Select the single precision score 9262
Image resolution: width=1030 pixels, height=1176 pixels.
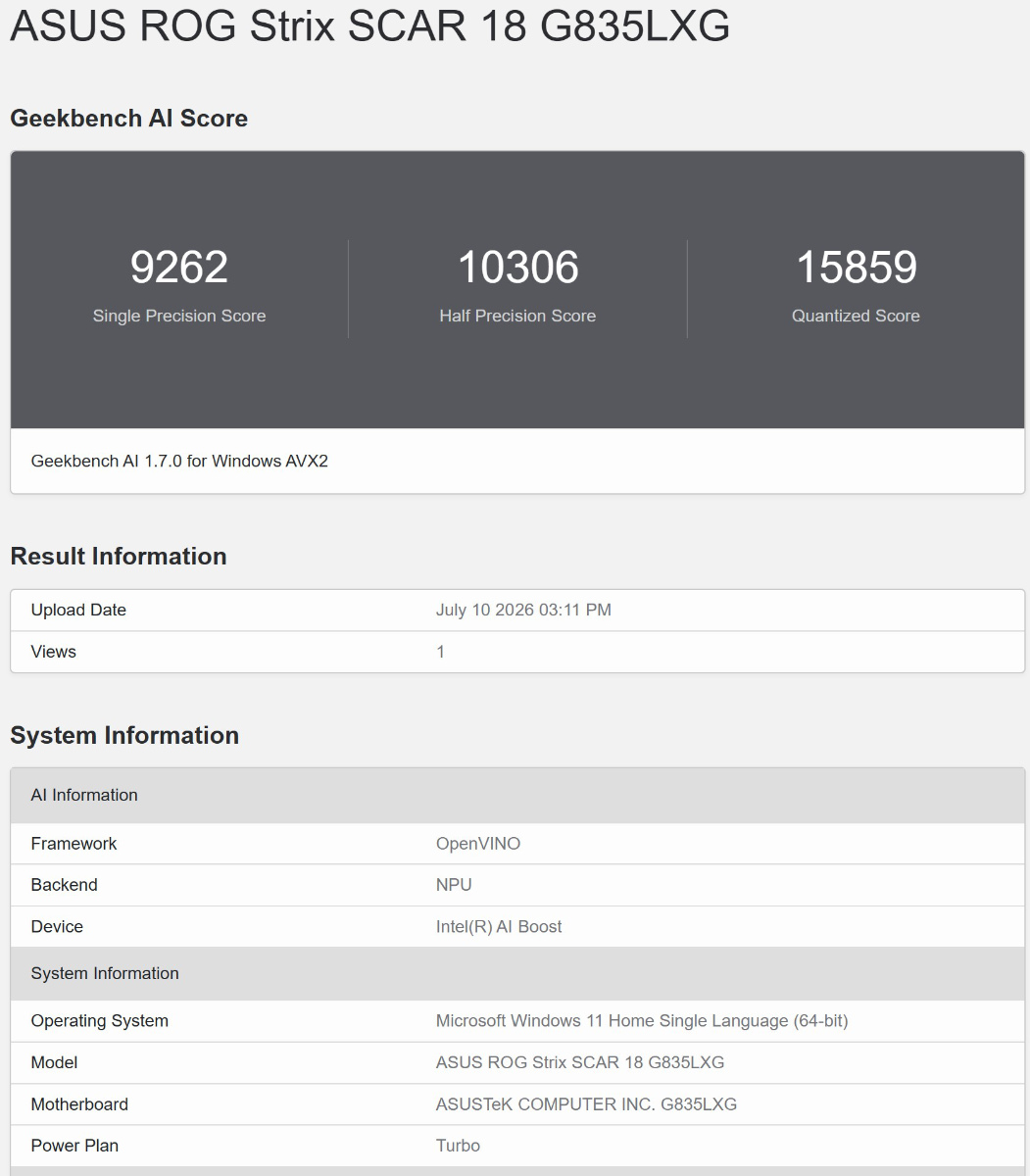[x=179, y=267]
